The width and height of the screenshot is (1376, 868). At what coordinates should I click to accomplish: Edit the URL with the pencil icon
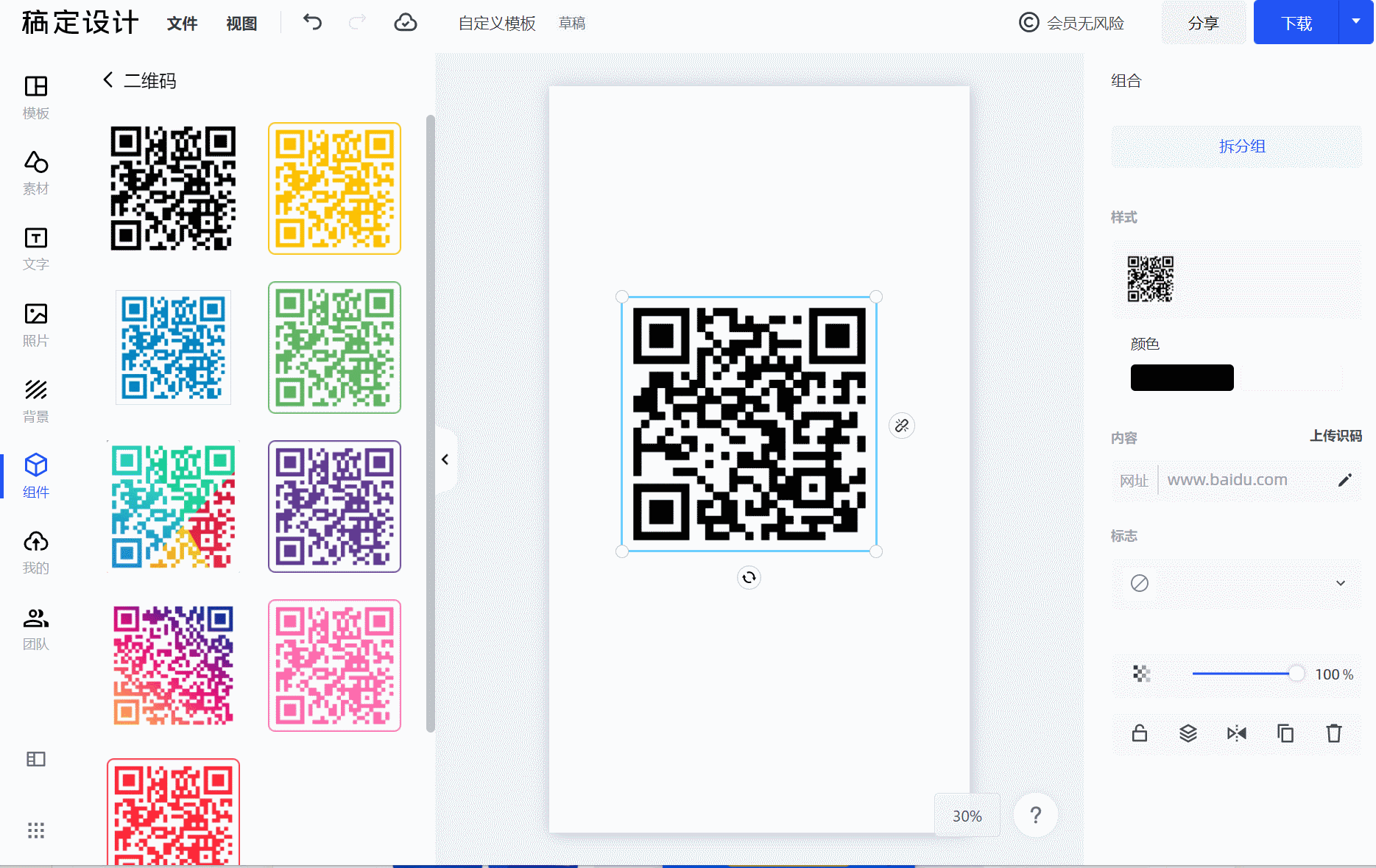(1344, 480)
